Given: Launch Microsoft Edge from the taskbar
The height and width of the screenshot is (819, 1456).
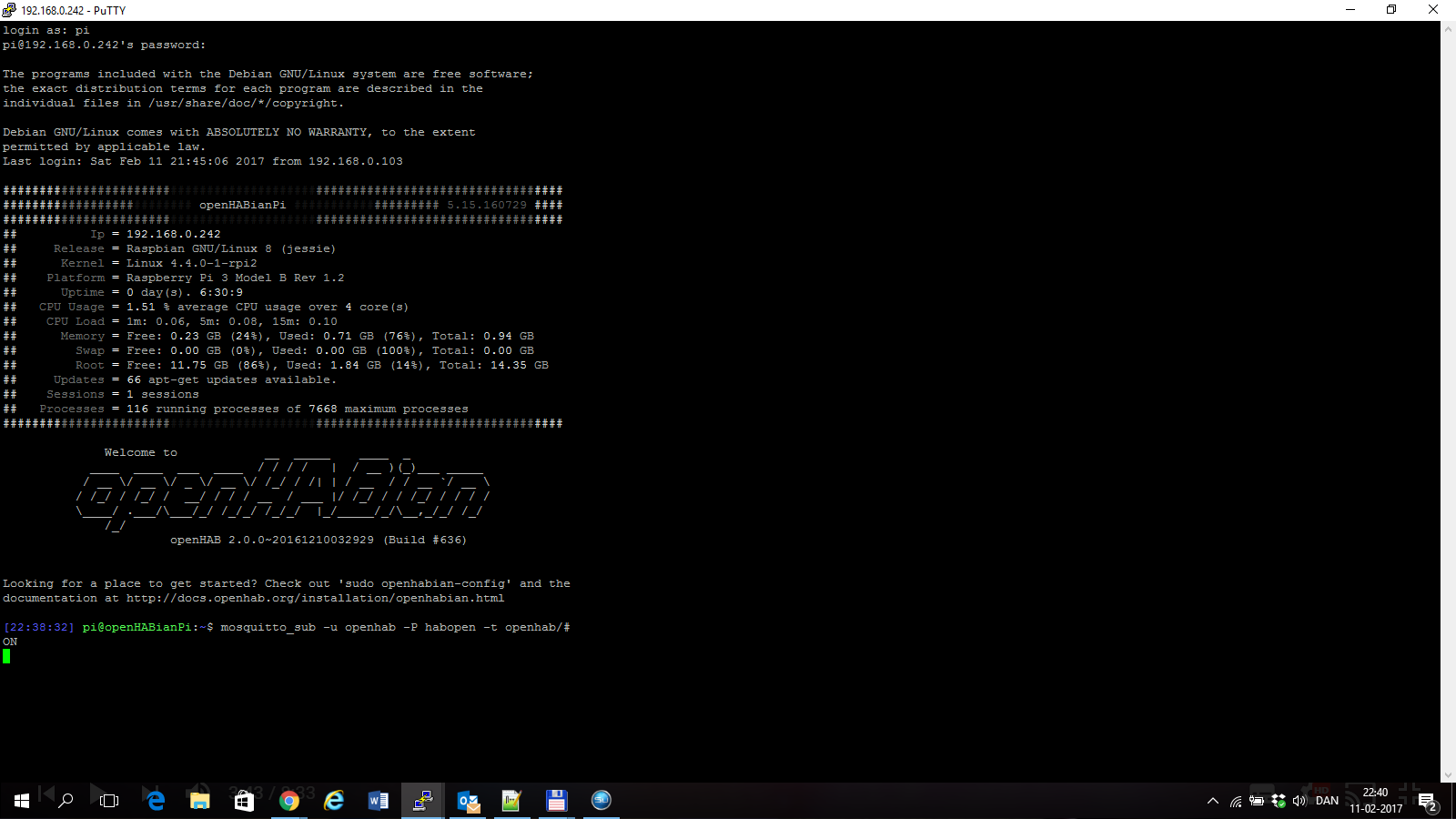Looking at the screenshot, I should 156,801.
